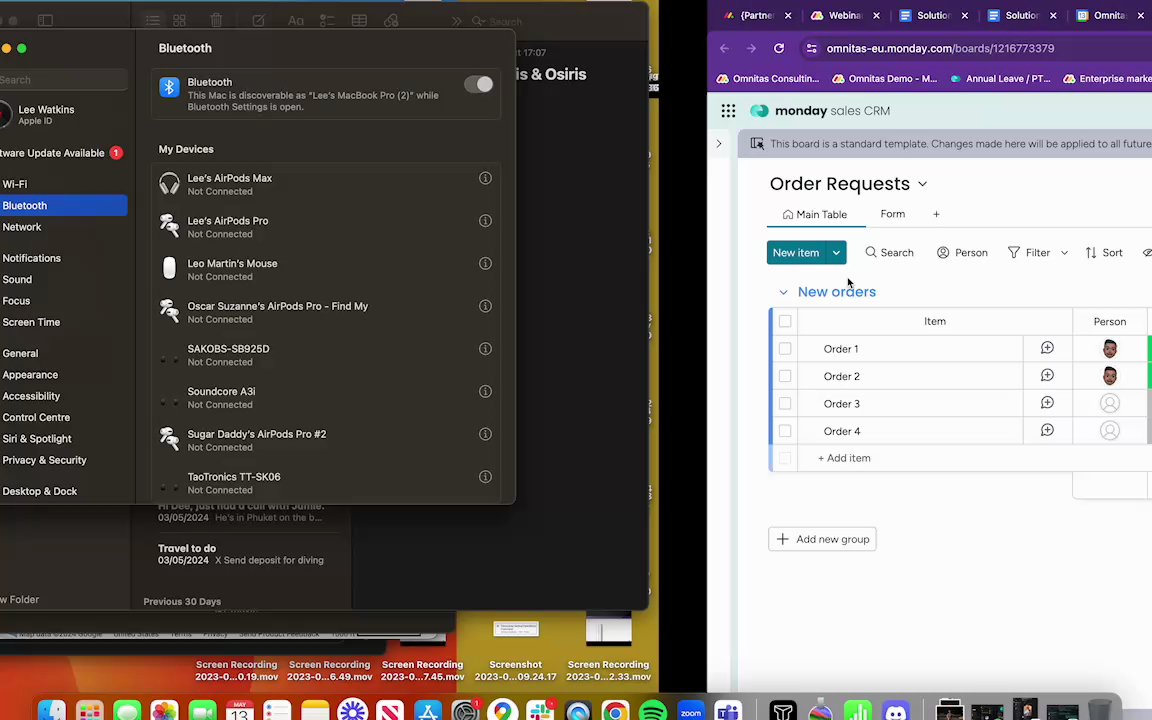
Task: Open Order 1 conversation updates icon
Action: 1047,348
